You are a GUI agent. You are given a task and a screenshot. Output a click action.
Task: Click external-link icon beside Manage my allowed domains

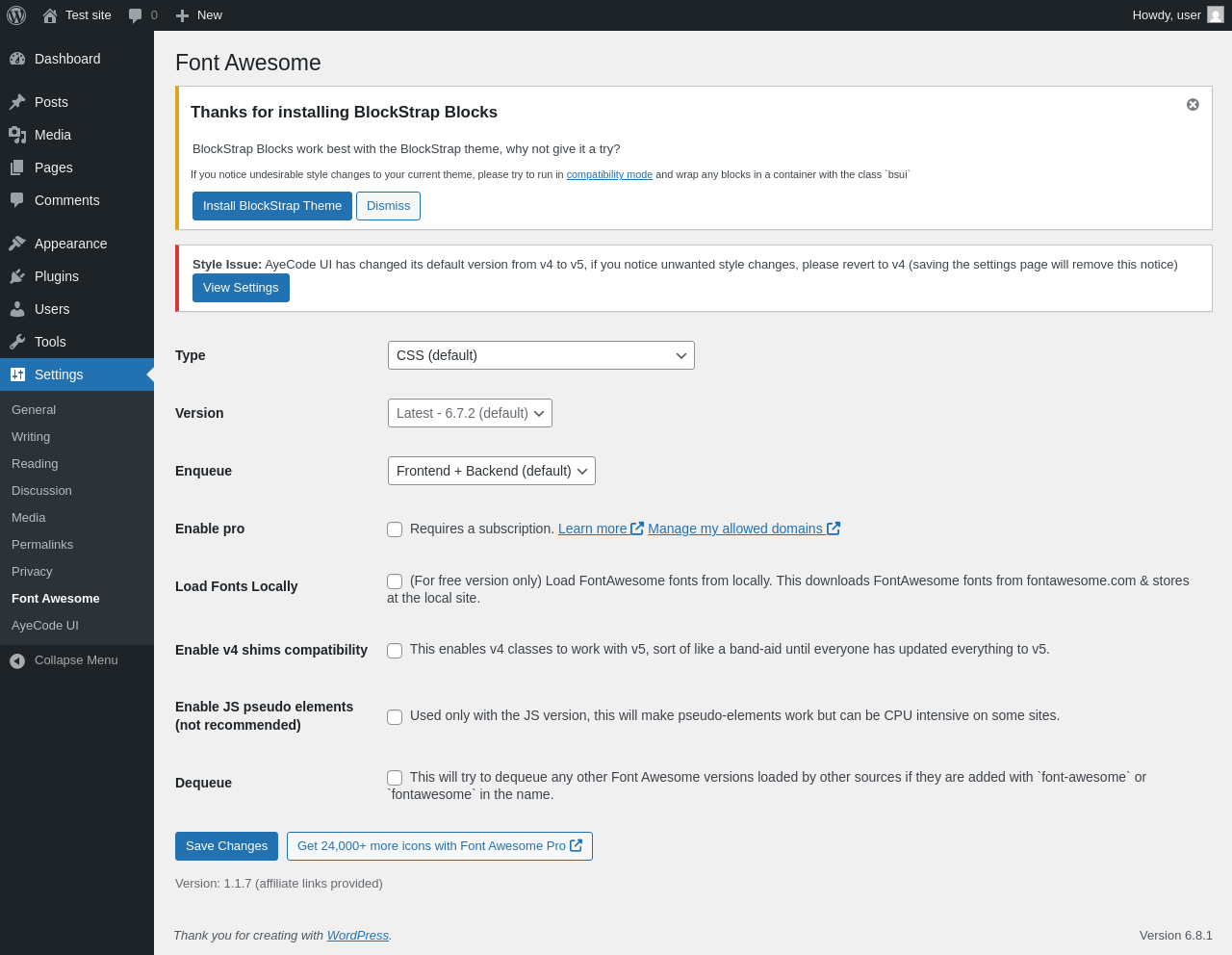coord(834,528)
